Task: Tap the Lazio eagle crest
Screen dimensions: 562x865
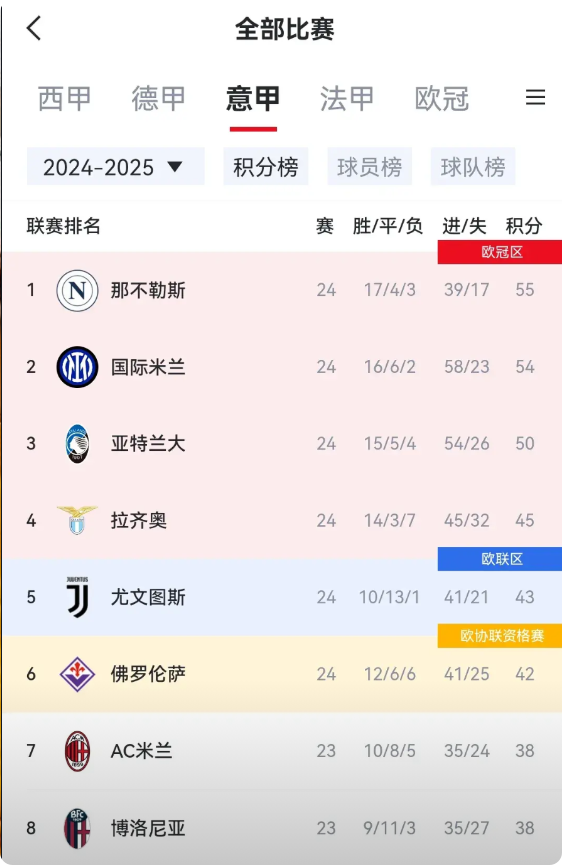Action: [77, 520]
